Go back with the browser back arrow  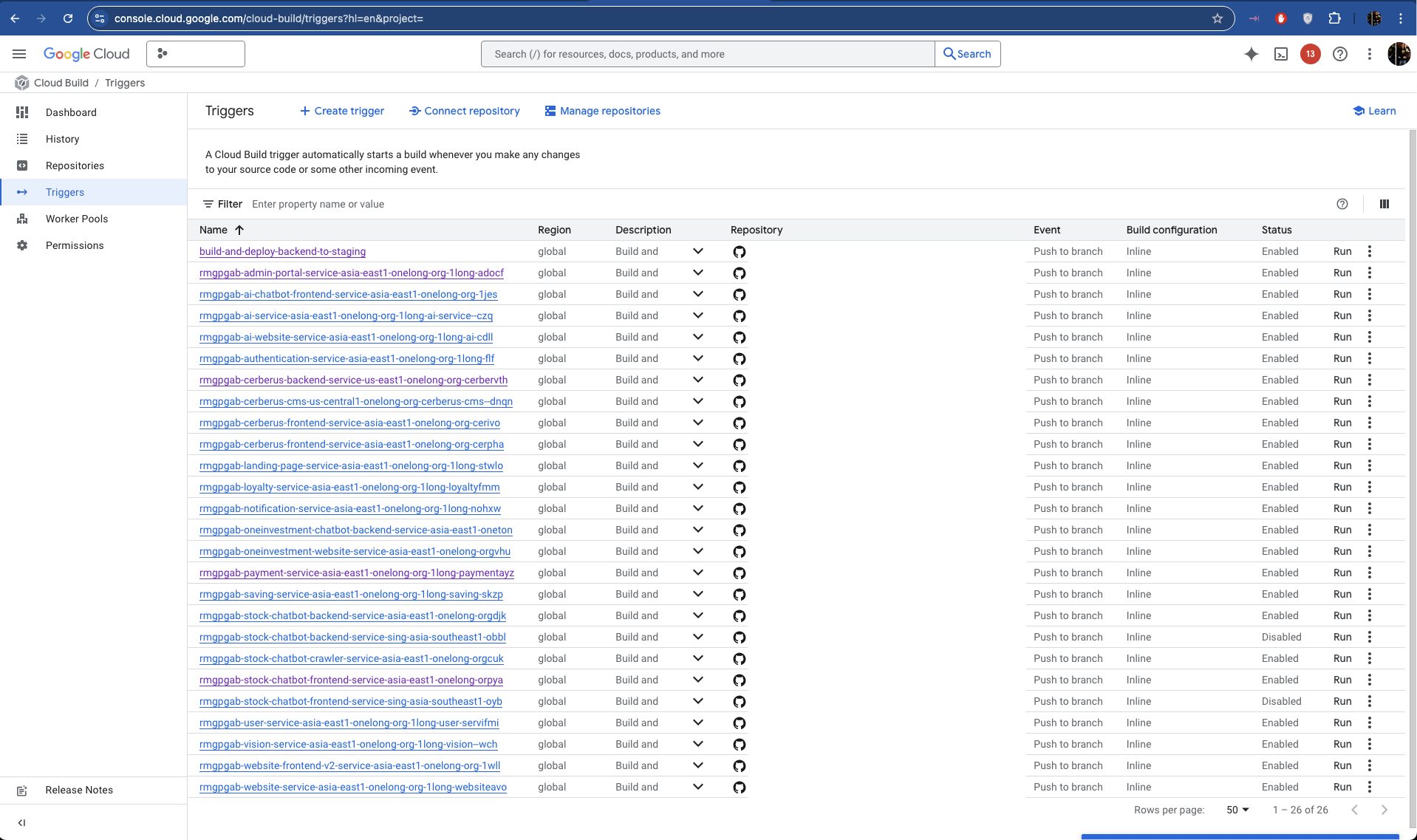point(15,18)
